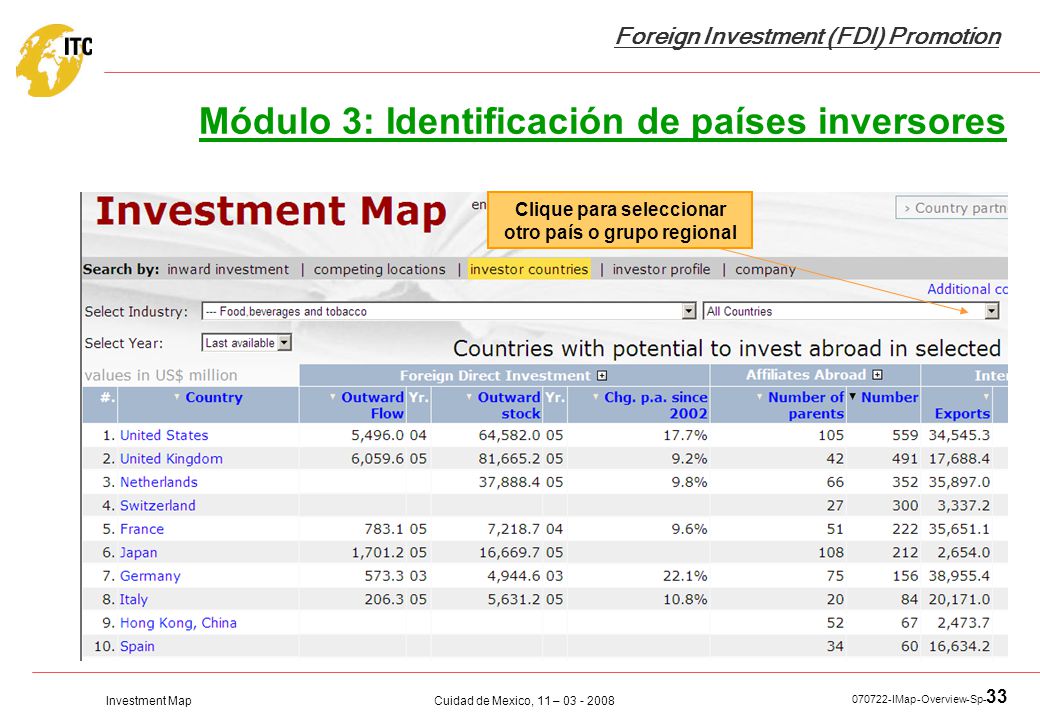Sort by the Exports column header
The width and height of the screenshot is (1040, 720).
point(962,413)
